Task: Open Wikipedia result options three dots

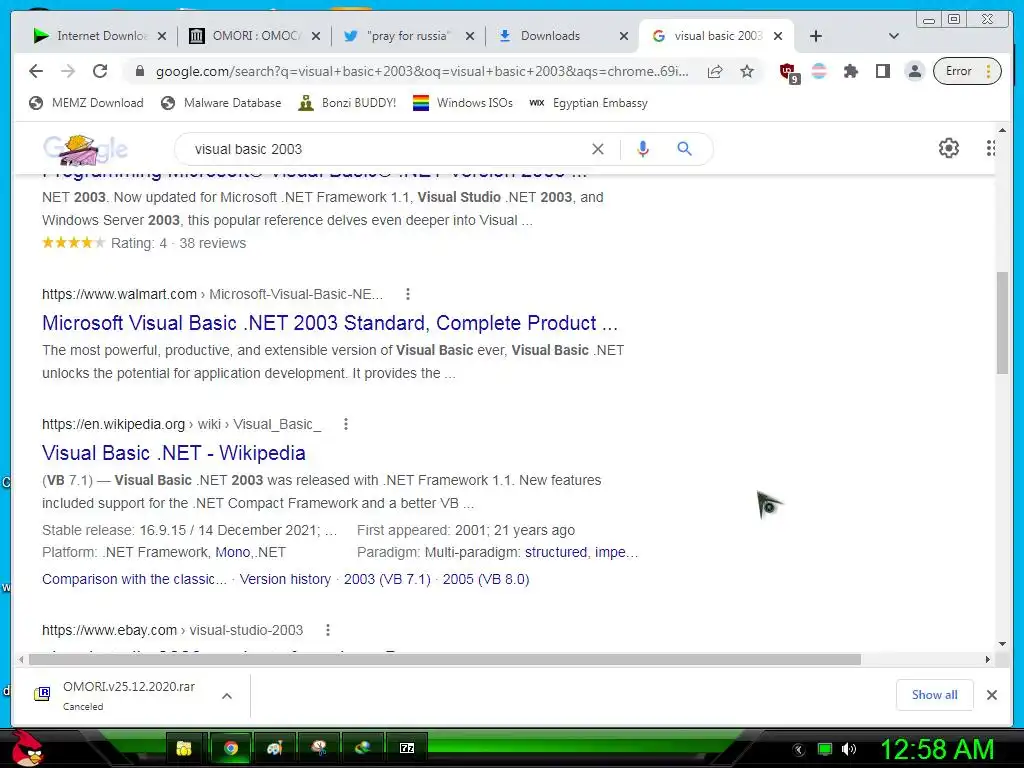Action: [346, 424]
